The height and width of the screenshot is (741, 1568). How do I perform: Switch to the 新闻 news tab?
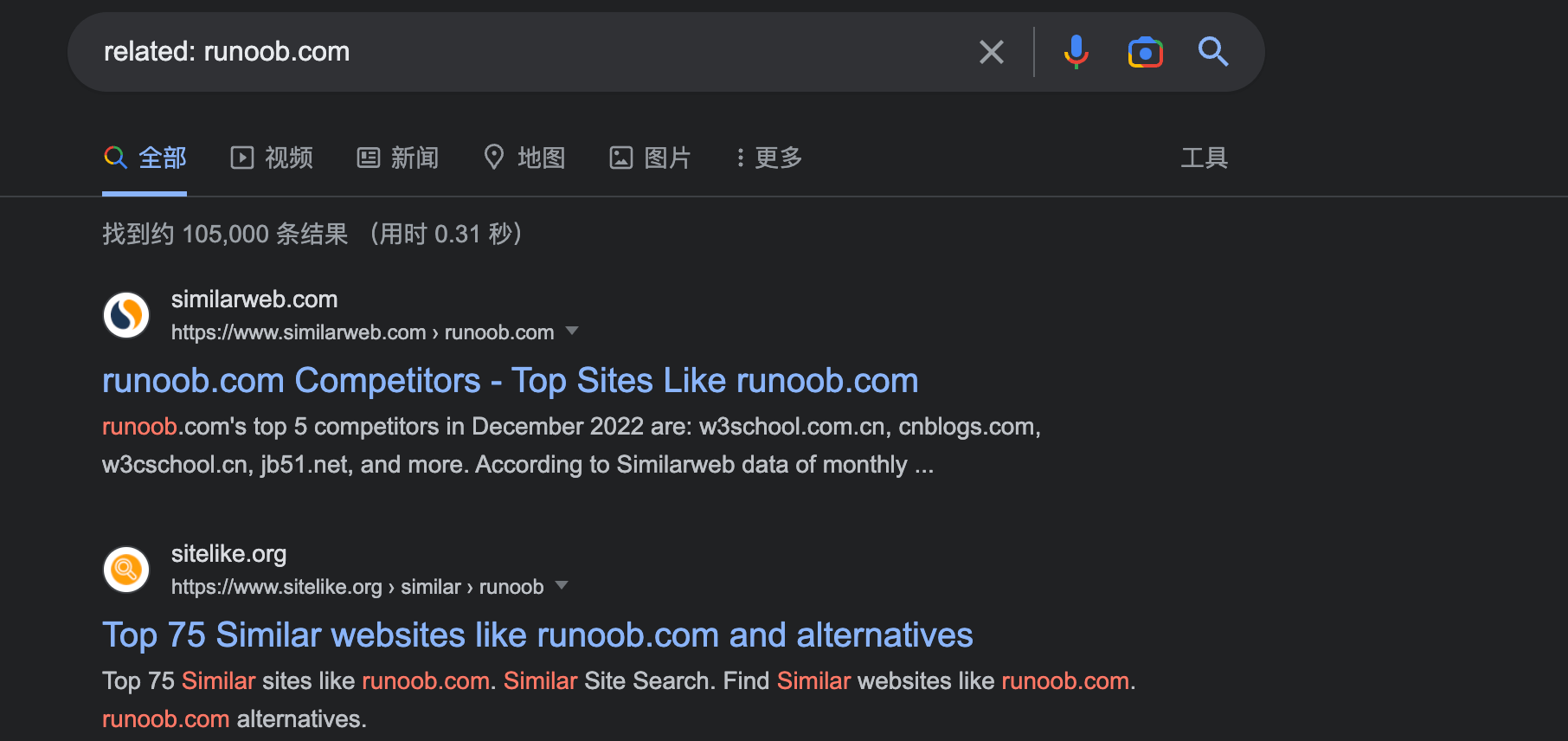pos(398,158)
